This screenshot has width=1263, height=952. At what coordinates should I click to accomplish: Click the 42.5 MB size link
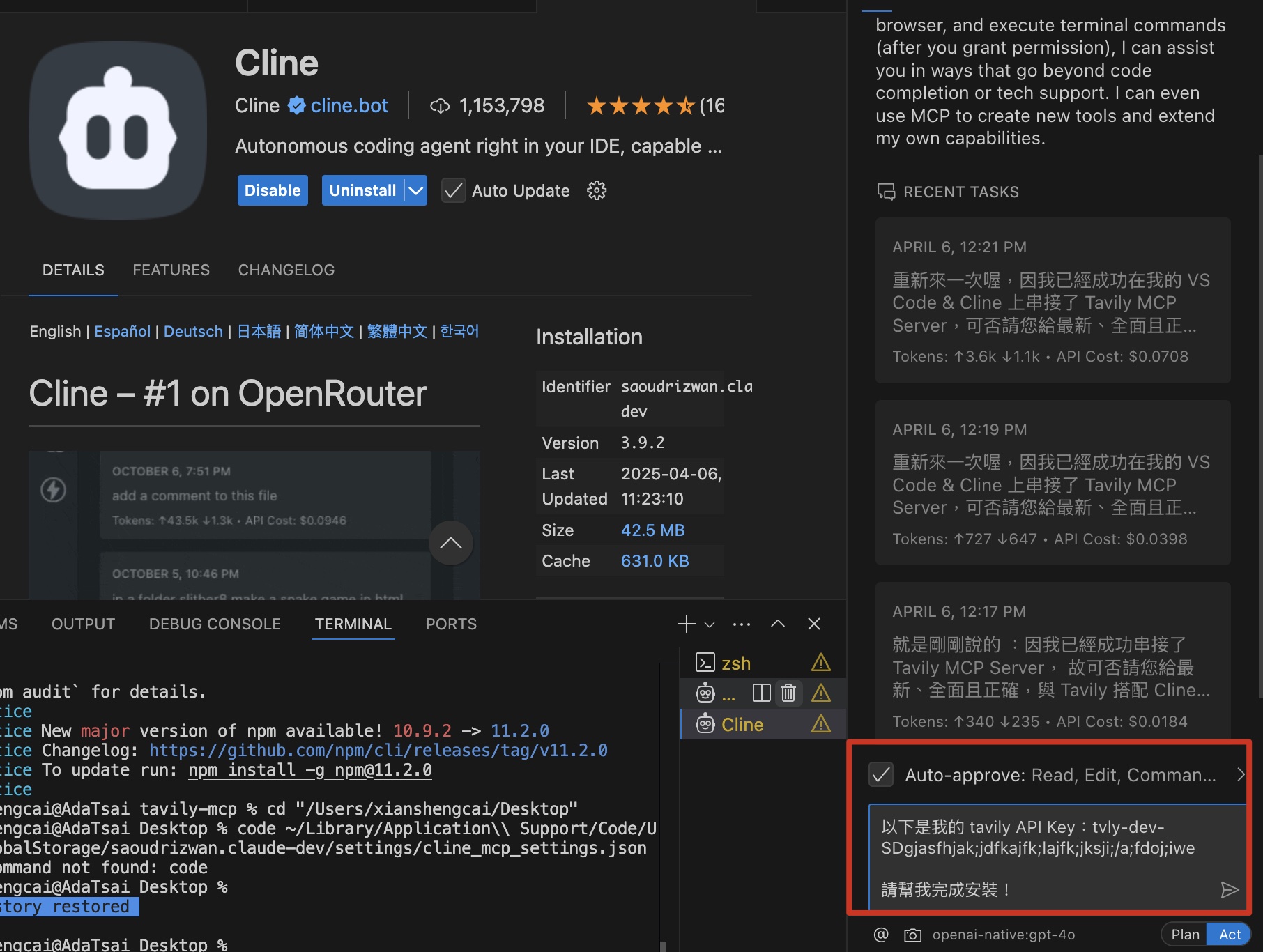pos(652,530)
